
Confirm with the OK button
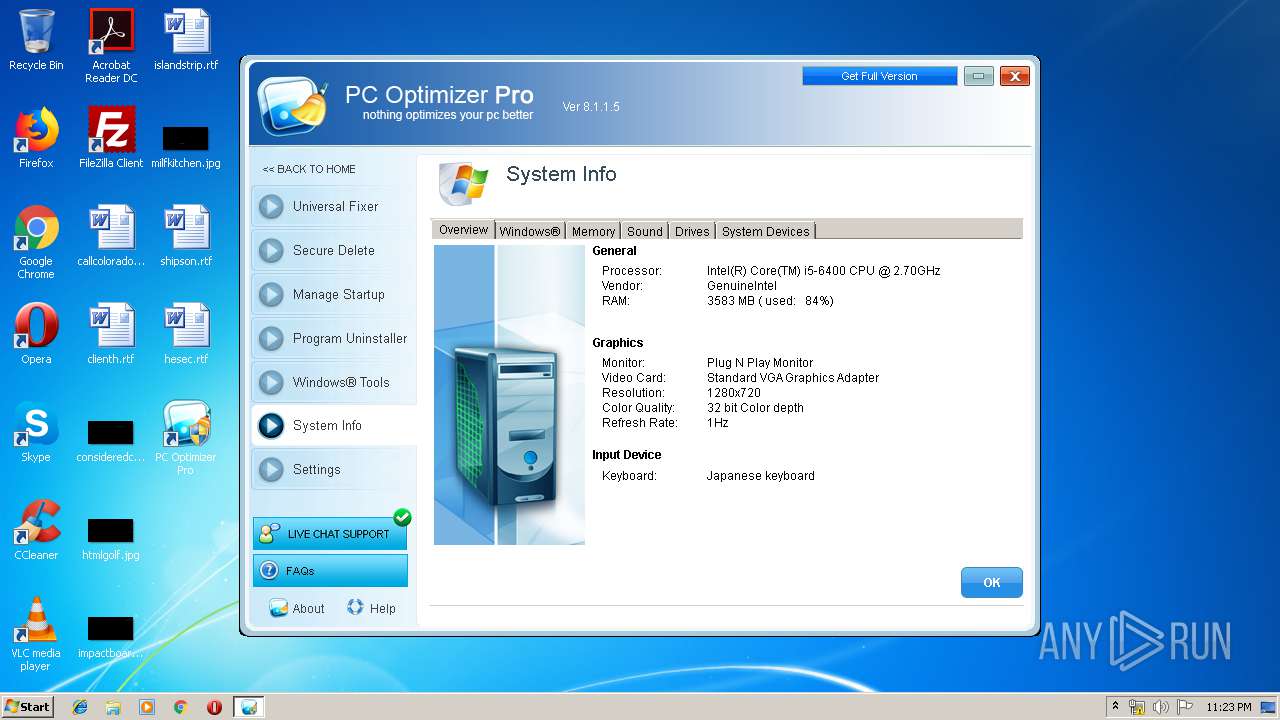point(991,582)
